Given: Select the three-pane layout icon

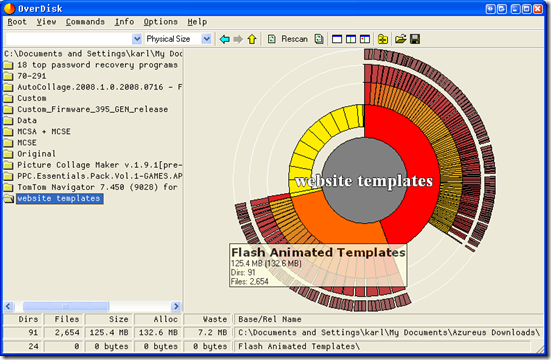Looking at the screenshot, I should click(x=365, y=39).
